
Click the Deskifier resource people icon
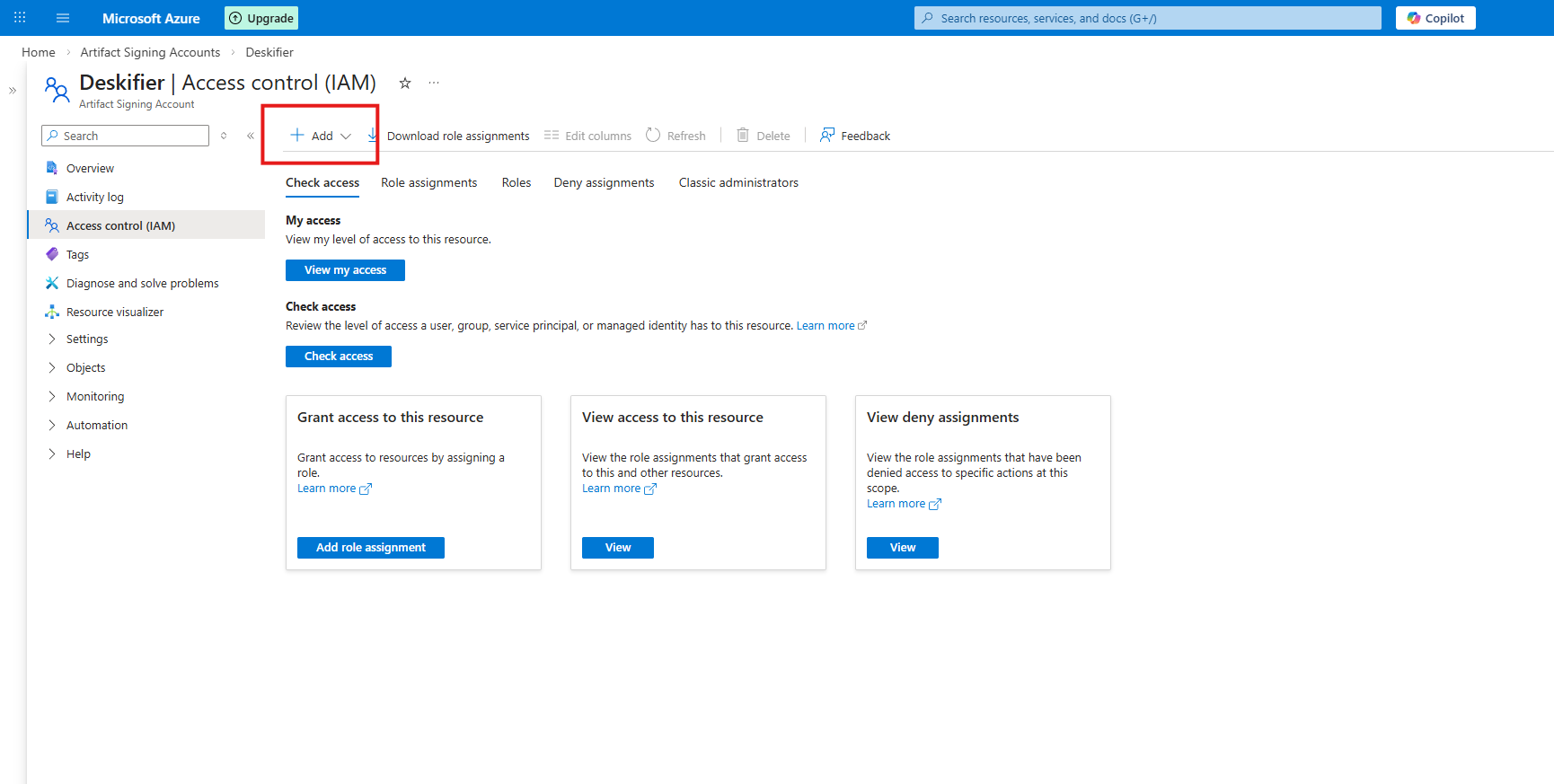point(57,90)
